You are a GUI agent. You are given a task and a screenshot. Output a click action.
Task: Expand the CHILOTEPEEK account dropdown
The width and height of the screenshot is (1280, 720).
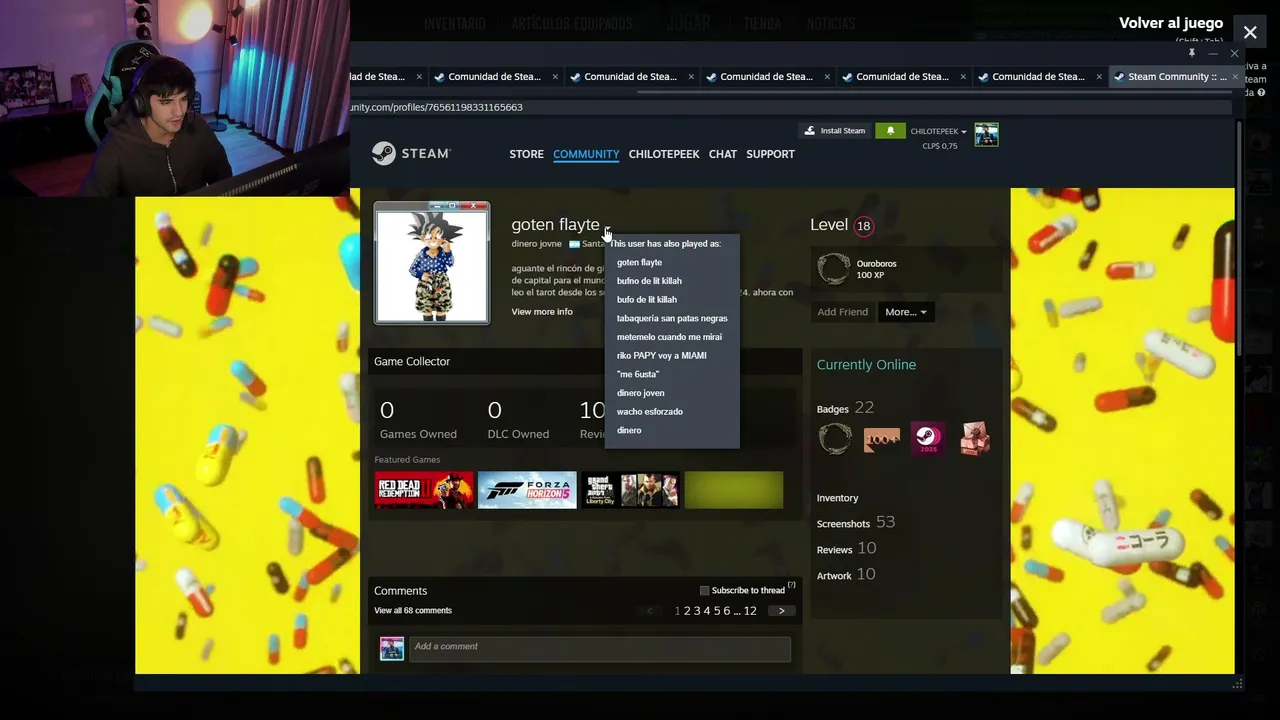pyautogui.click(x=938, y=131)
